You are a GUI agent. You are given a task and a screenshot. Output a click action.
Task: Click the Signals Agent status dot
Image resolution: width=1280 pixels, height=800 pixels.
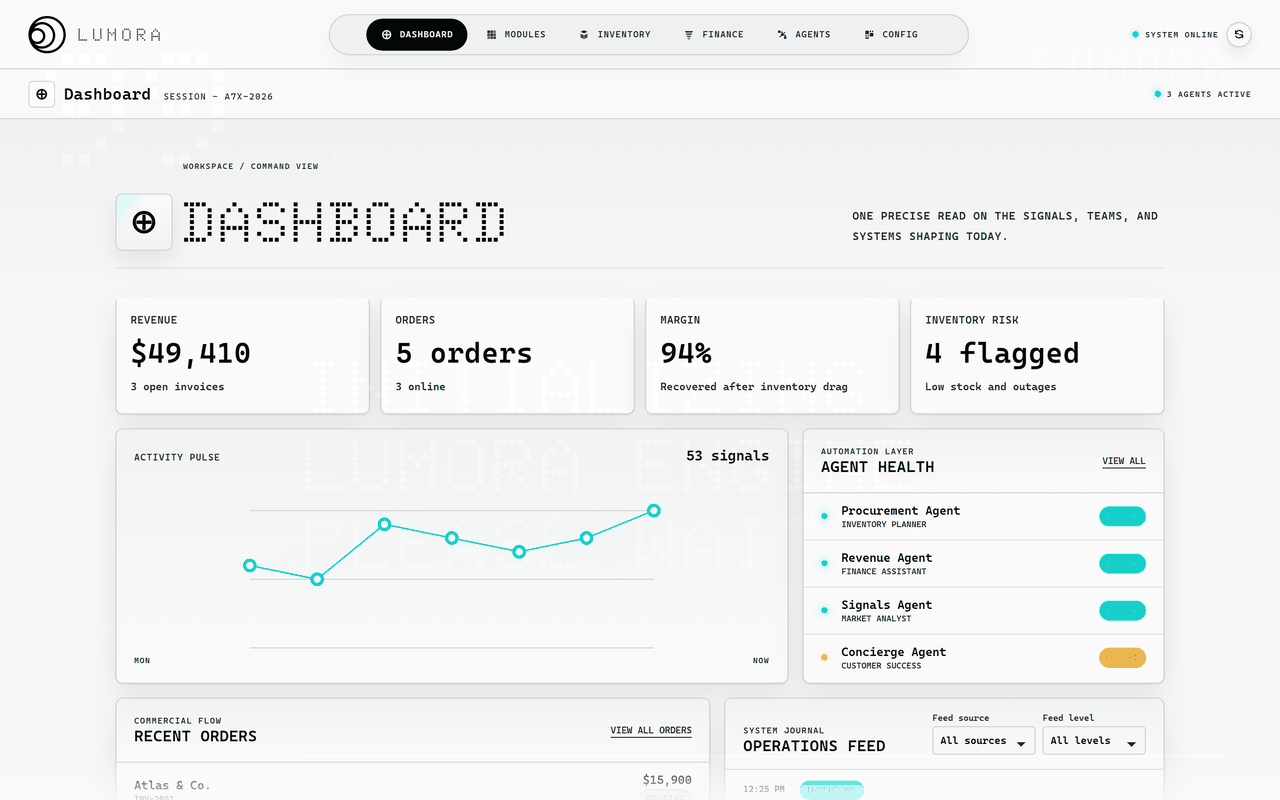point(824,610)
